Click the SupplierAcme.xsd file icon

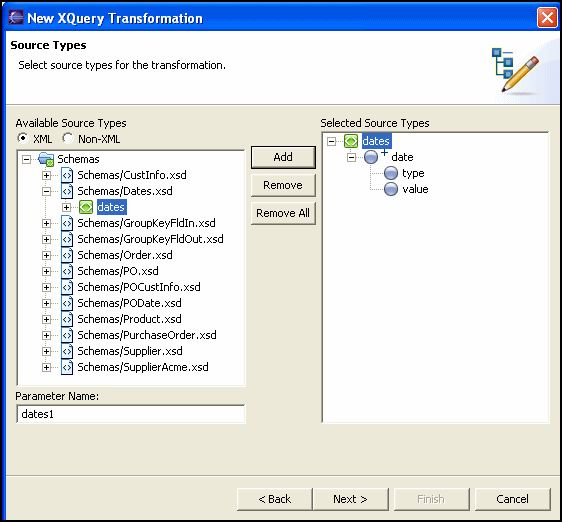coord(67,367)
